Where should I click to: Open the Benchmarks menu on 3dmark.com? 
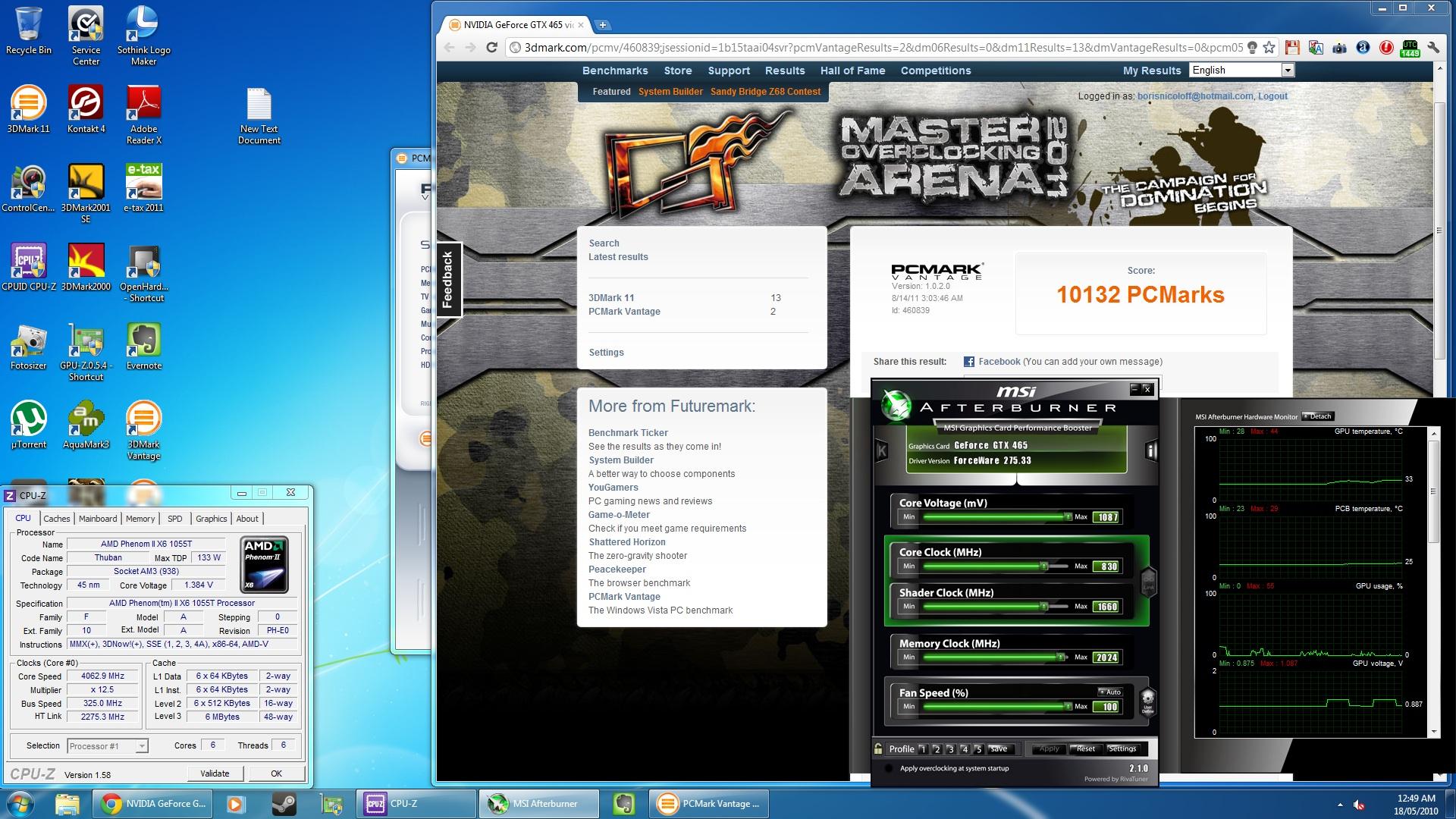[x=615, y=71]
